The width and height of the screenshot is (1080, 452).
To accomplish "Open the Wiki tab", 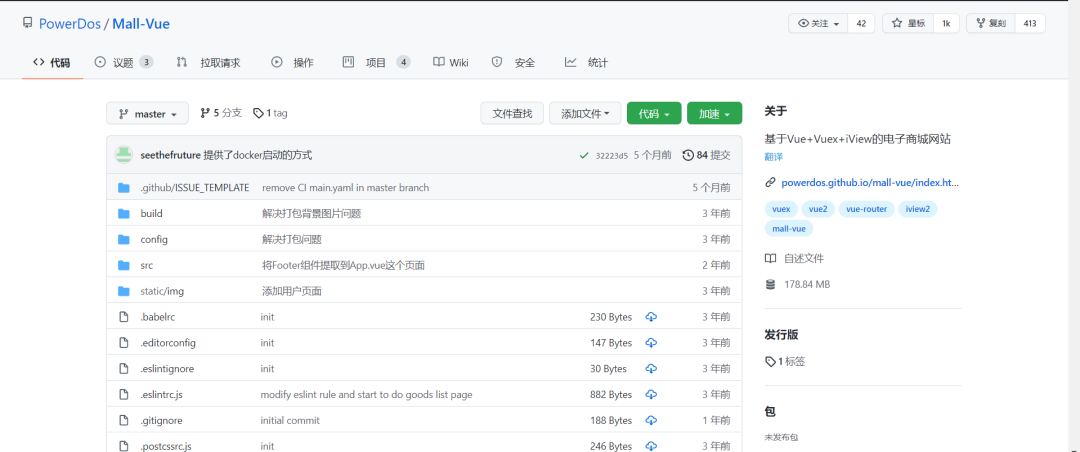I will coord(451,63).
